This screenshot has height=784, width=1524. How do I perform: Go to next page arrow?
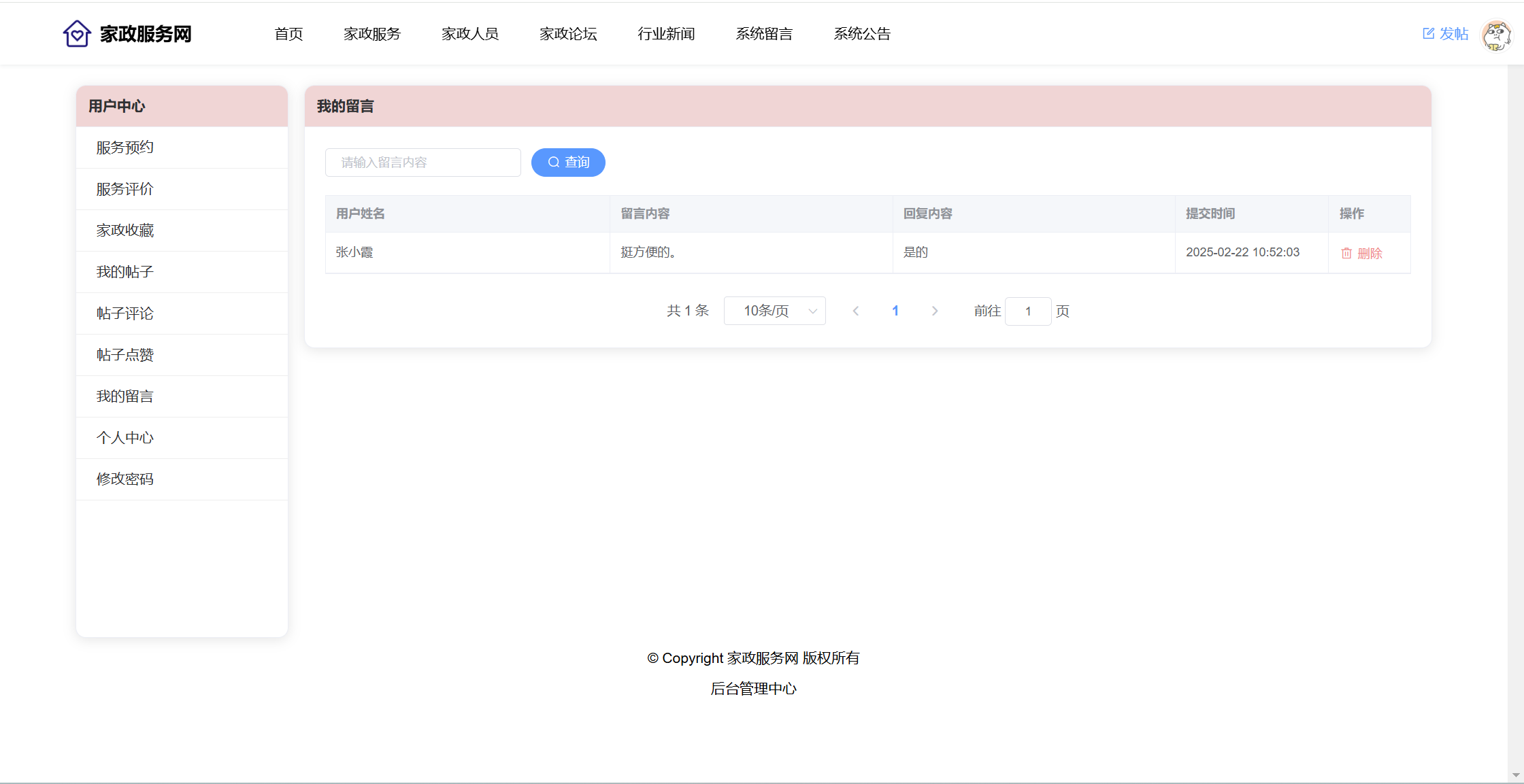pyautogui.click(x=935, y=311)
